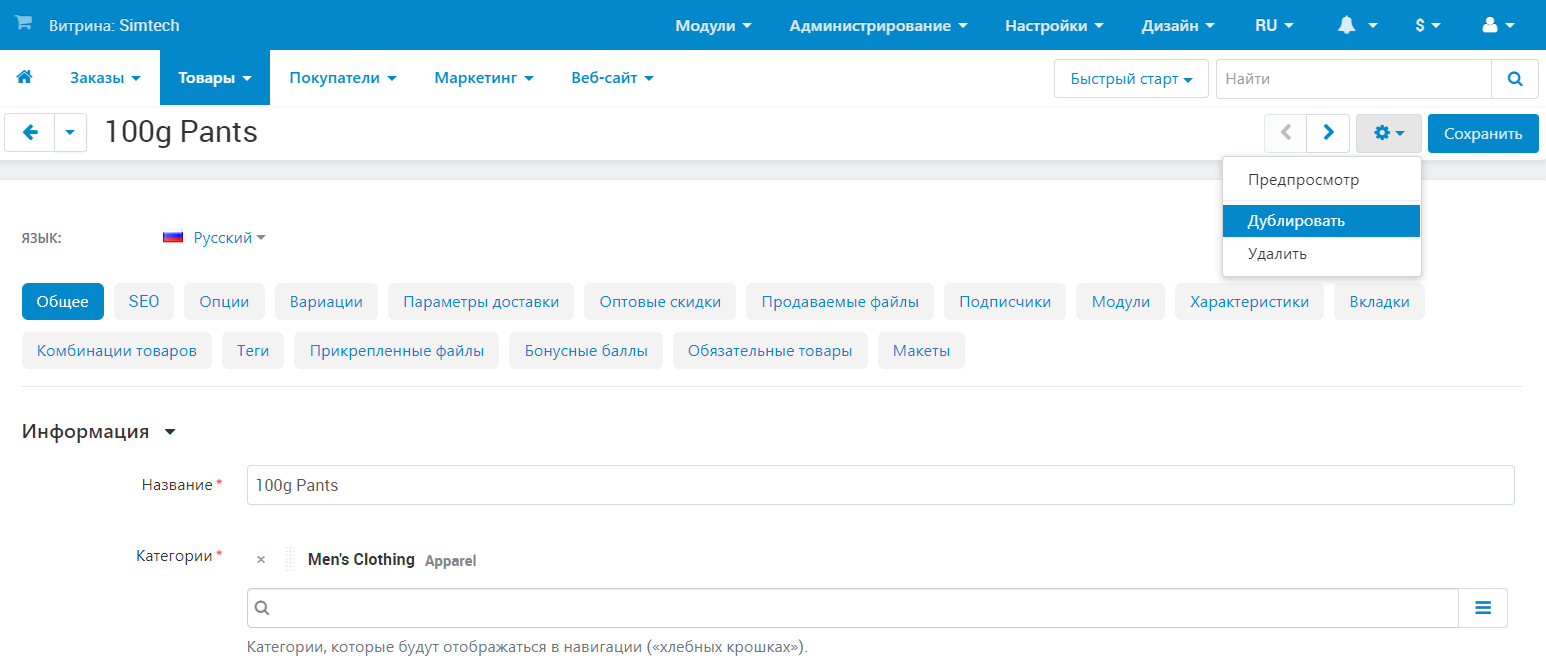The image size is (1546, 671).
Task: Open the user account icon menu
Action: tap(1498, 25)
